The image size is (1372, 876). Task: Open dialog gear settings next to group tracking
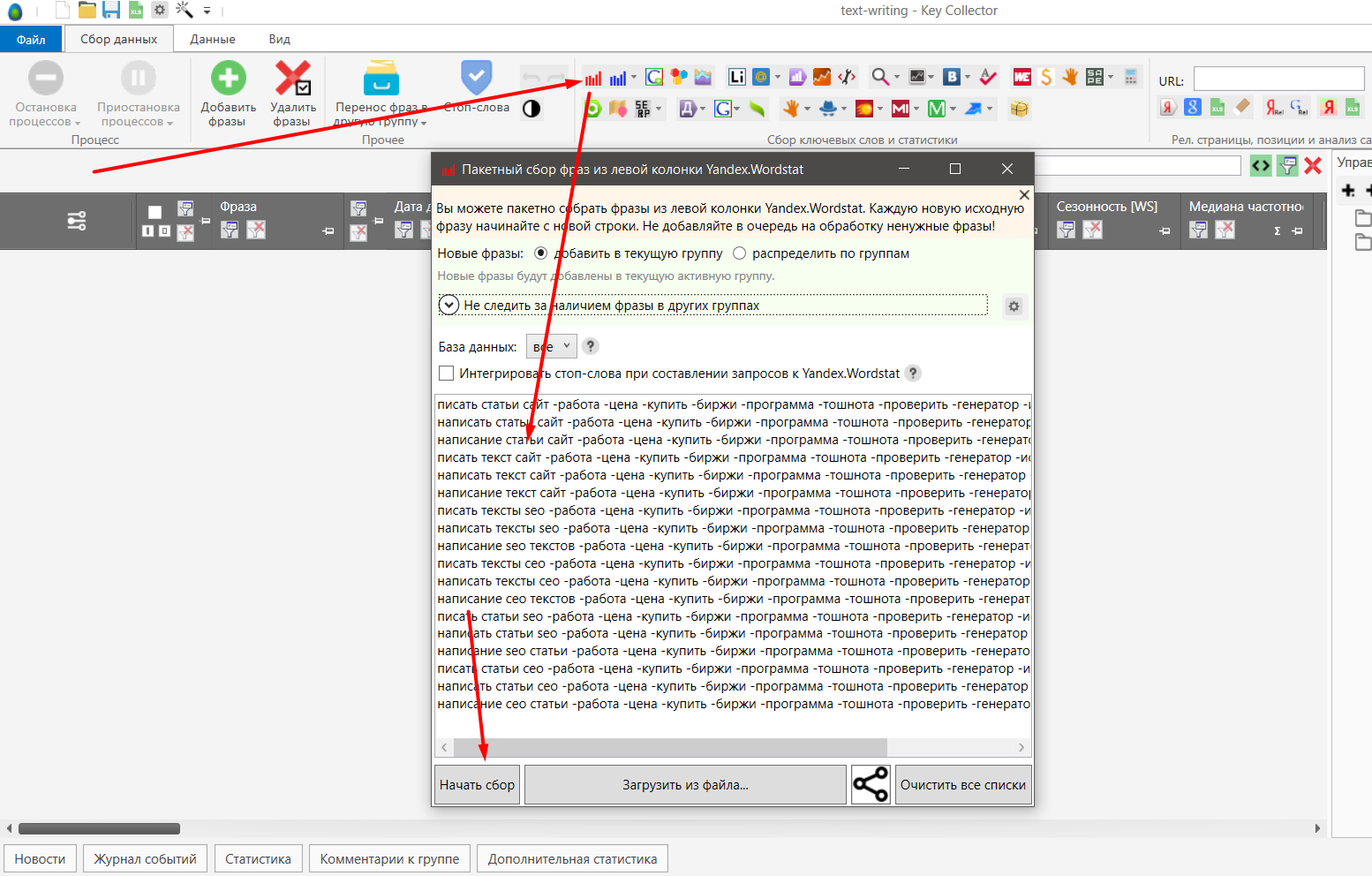pyautogui.click(x=1014, y=306)
